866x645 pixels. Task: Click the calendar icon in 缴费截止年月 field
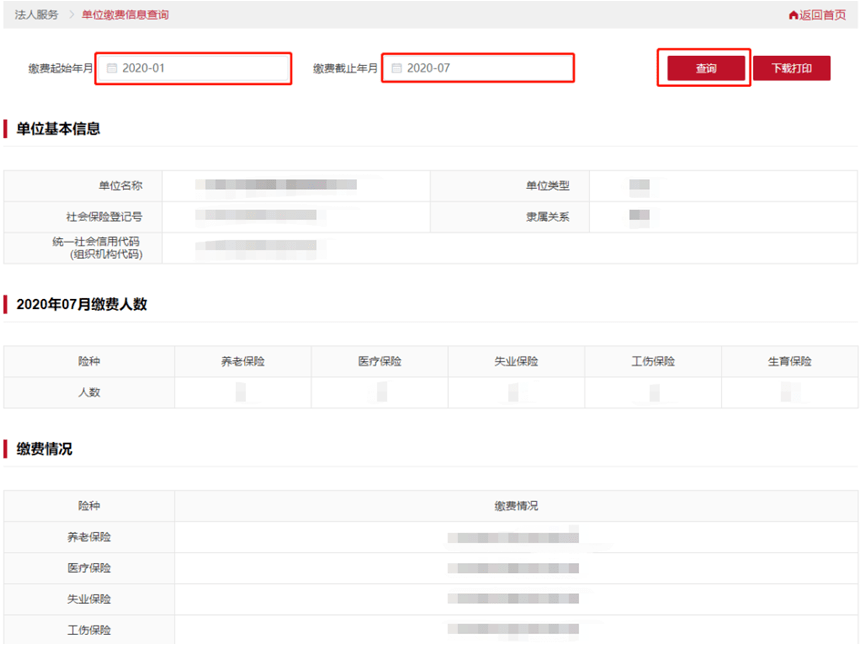point(397,68)
